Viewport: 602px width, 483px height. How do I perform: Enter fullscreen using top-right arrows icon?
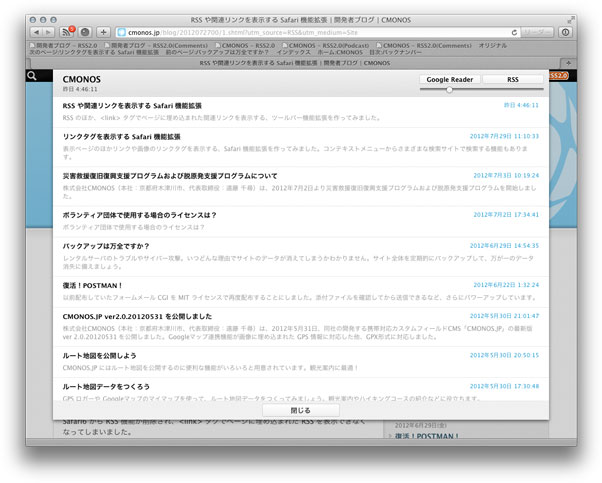pyautogui.click(x=571, y=20)
